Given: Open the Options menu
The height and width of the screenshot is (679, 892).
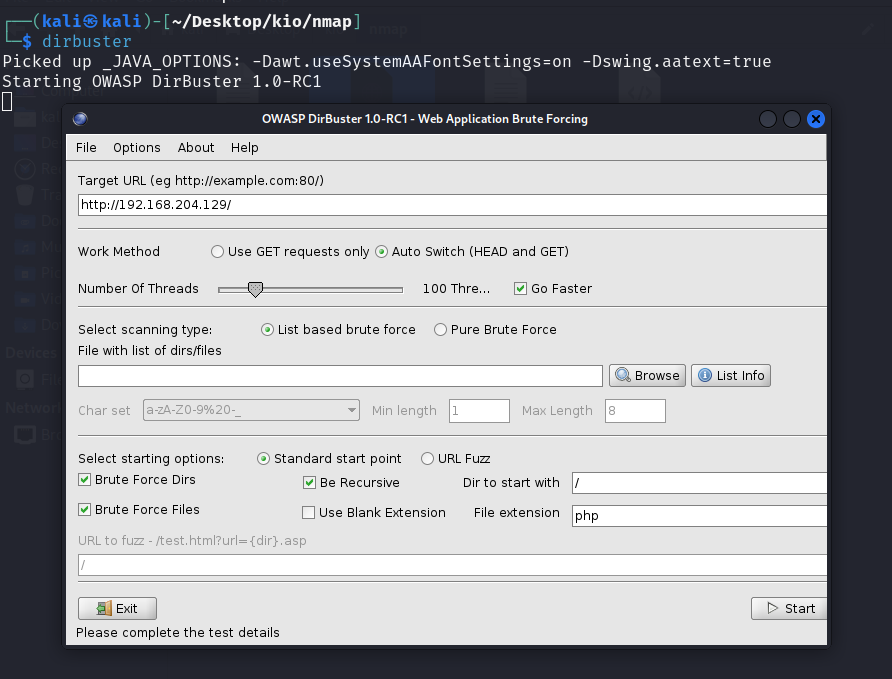Looking at the screenshot, I should (137, 148).
